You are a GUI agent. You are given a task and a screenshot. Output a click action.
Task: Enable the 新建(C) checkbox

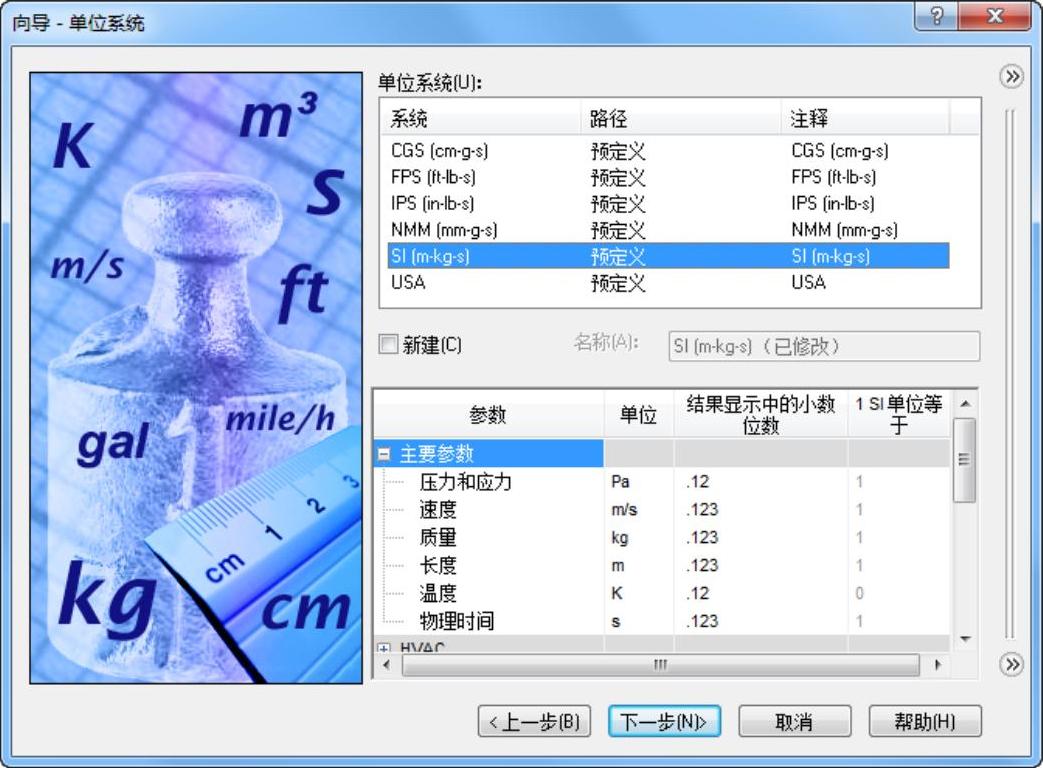(x=388, y=344)
